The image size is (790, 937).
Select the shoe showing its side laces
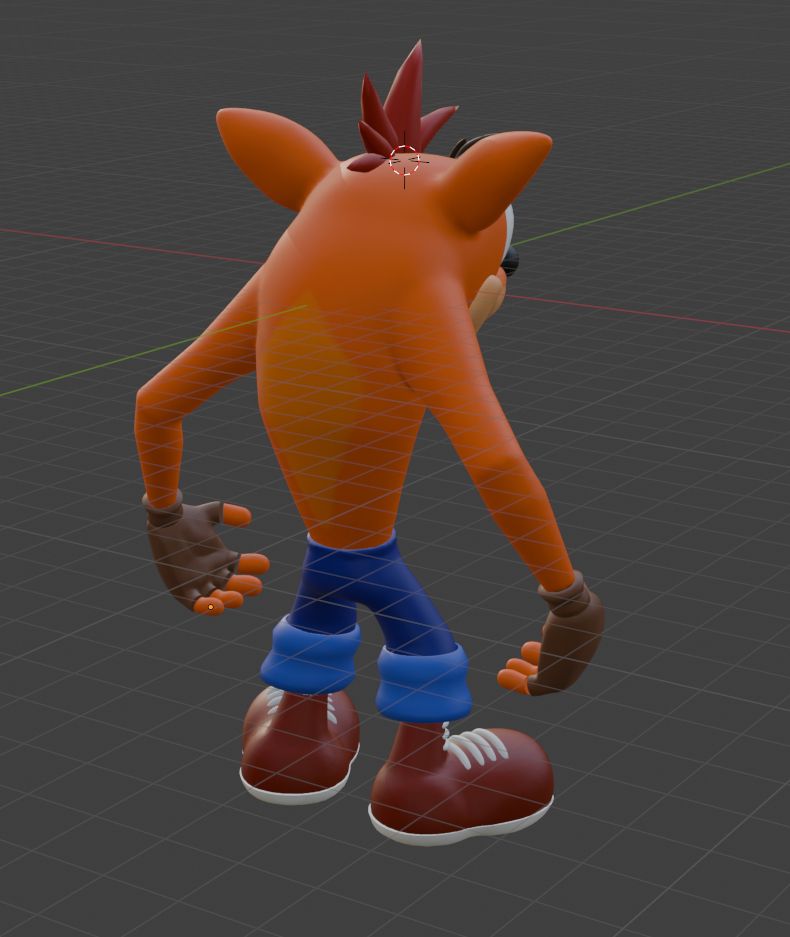tap(461, 784)
